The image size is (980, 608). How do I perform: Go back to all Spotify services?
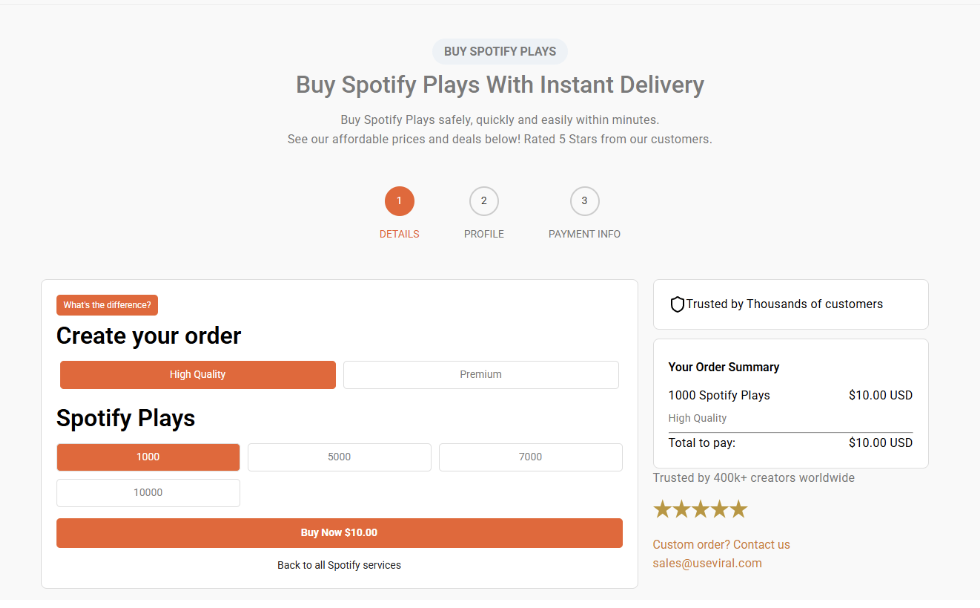tap(339, 565)
